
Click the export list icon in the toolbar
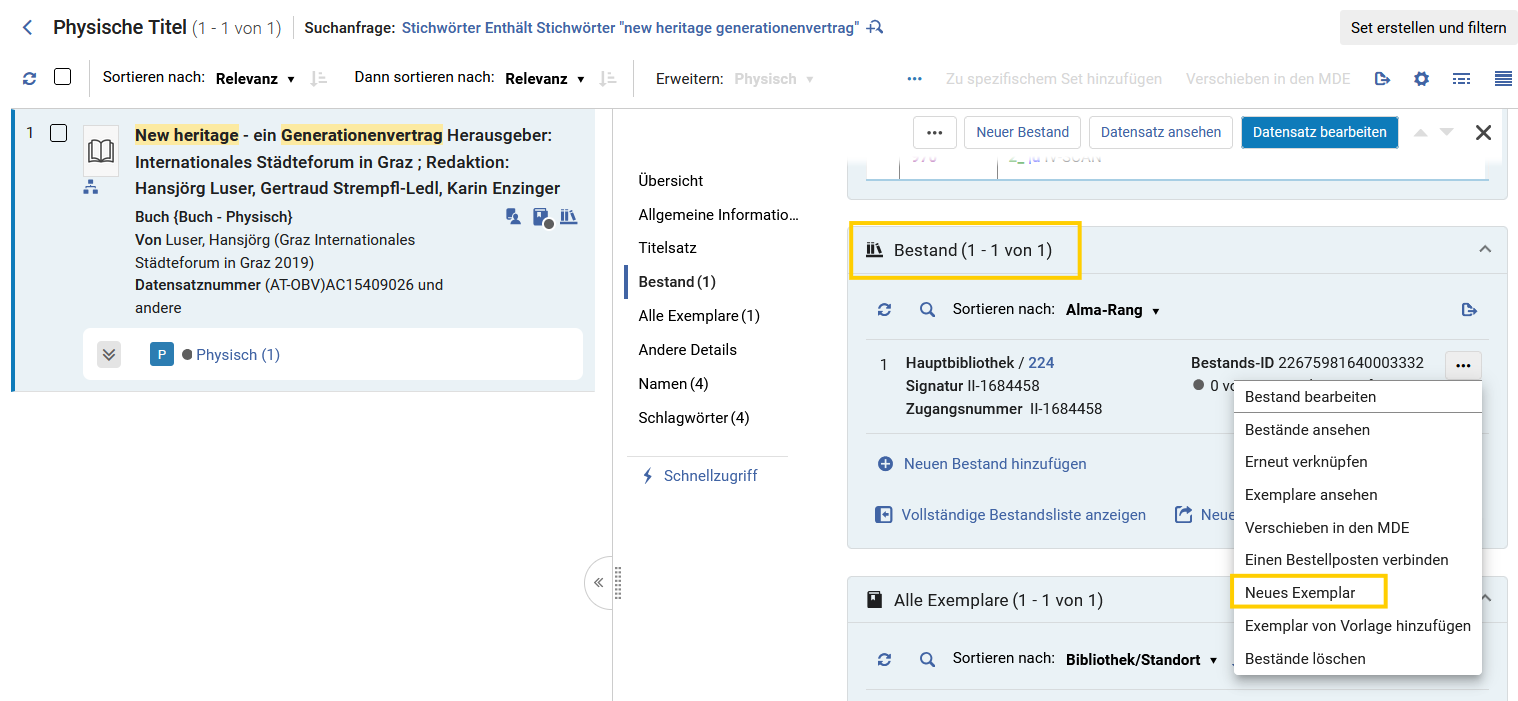coord(1382,78)
